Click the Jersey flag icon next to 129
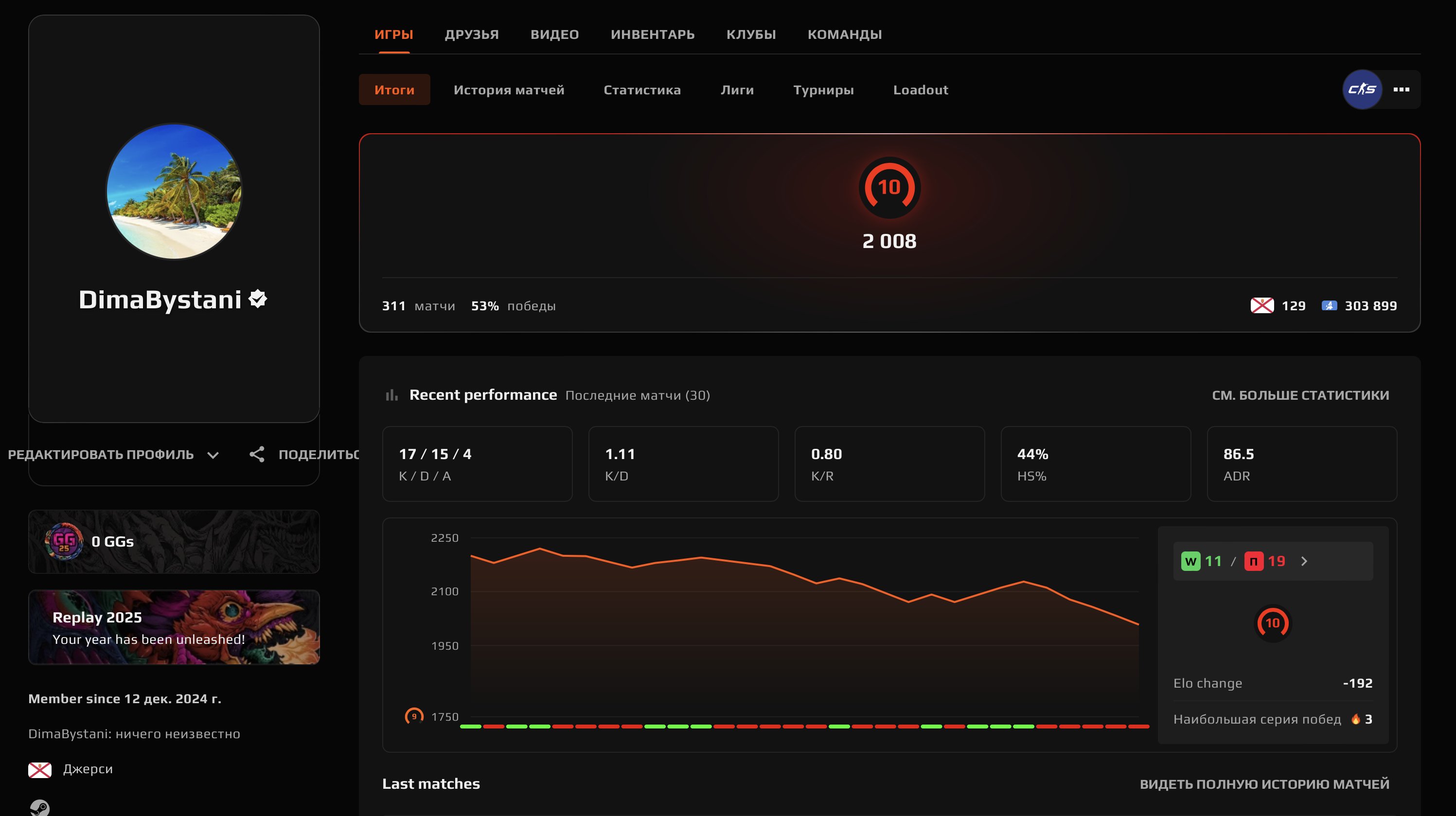This screenshot has width=1456, height=816. point(1263,306)
